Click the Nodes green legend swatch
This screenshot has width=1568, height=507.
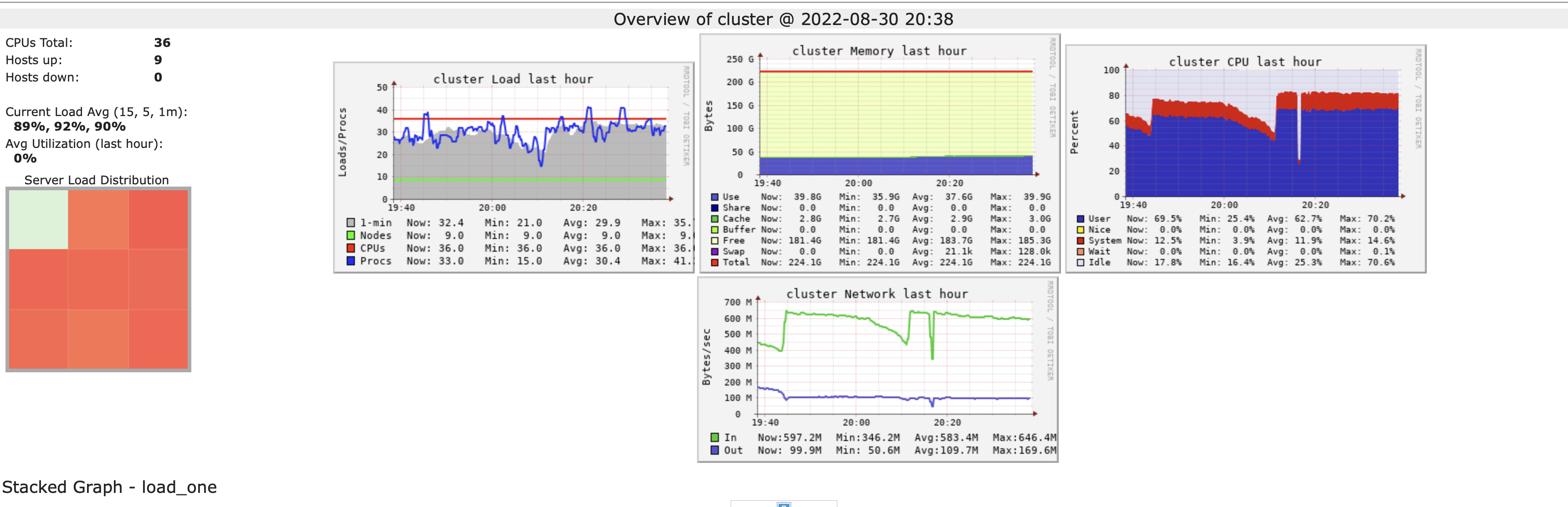(x=351, y=235)
